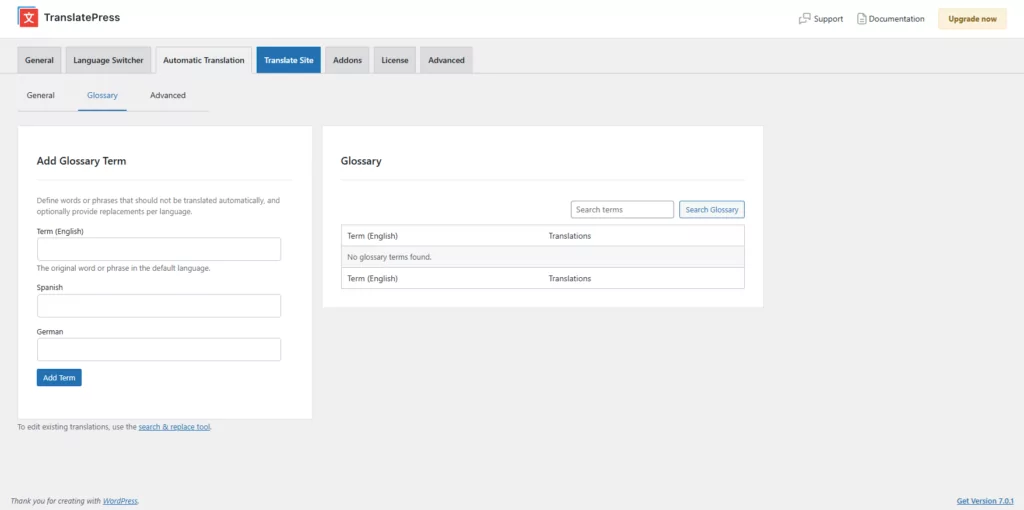This screenshot has height=510, width=1024.
Task: Select the Automatic Translation tab
Action: tap(204, 60)
